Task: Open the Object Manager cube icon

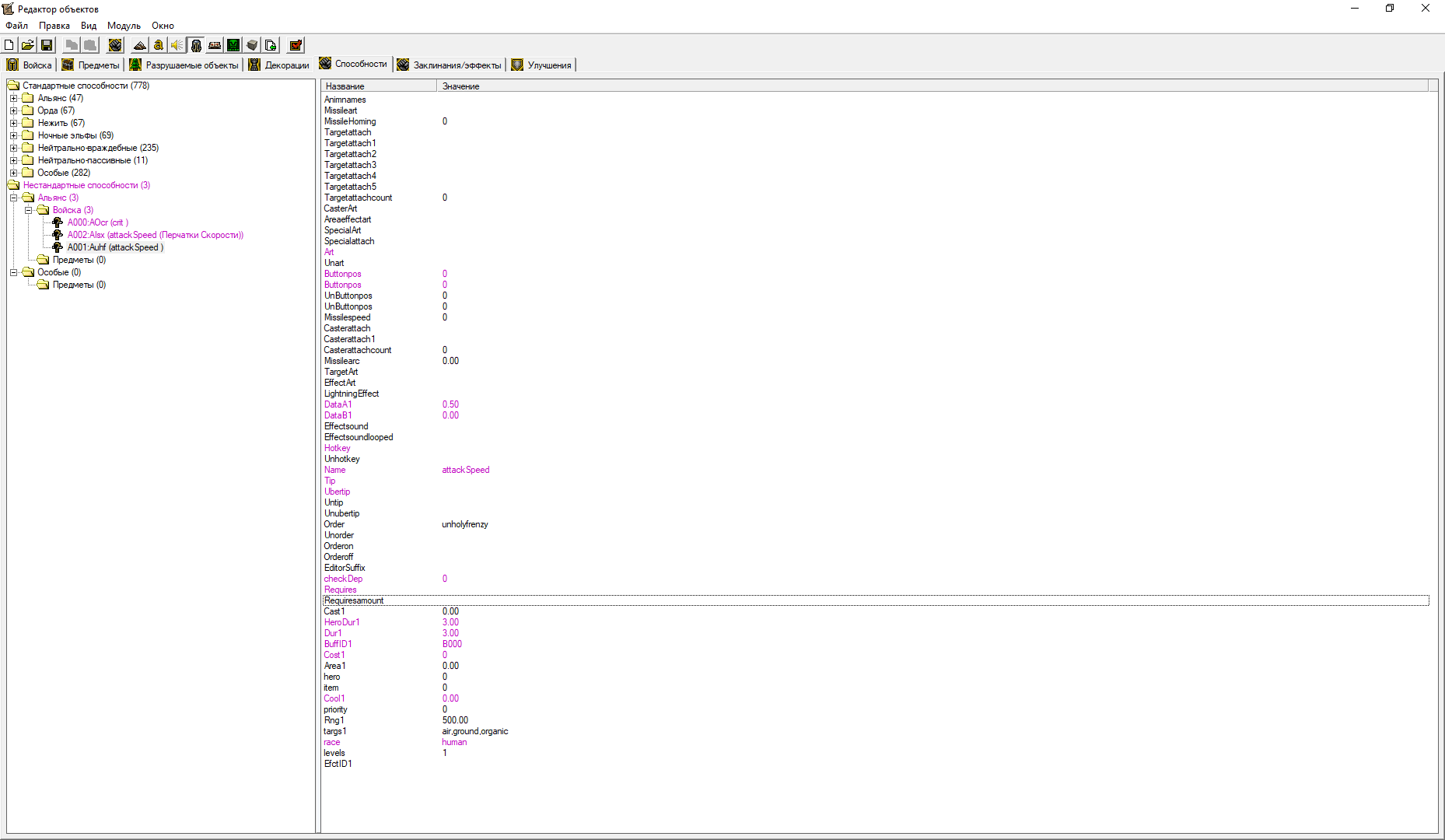Action: pyautogui.click(x=252, y=45)
